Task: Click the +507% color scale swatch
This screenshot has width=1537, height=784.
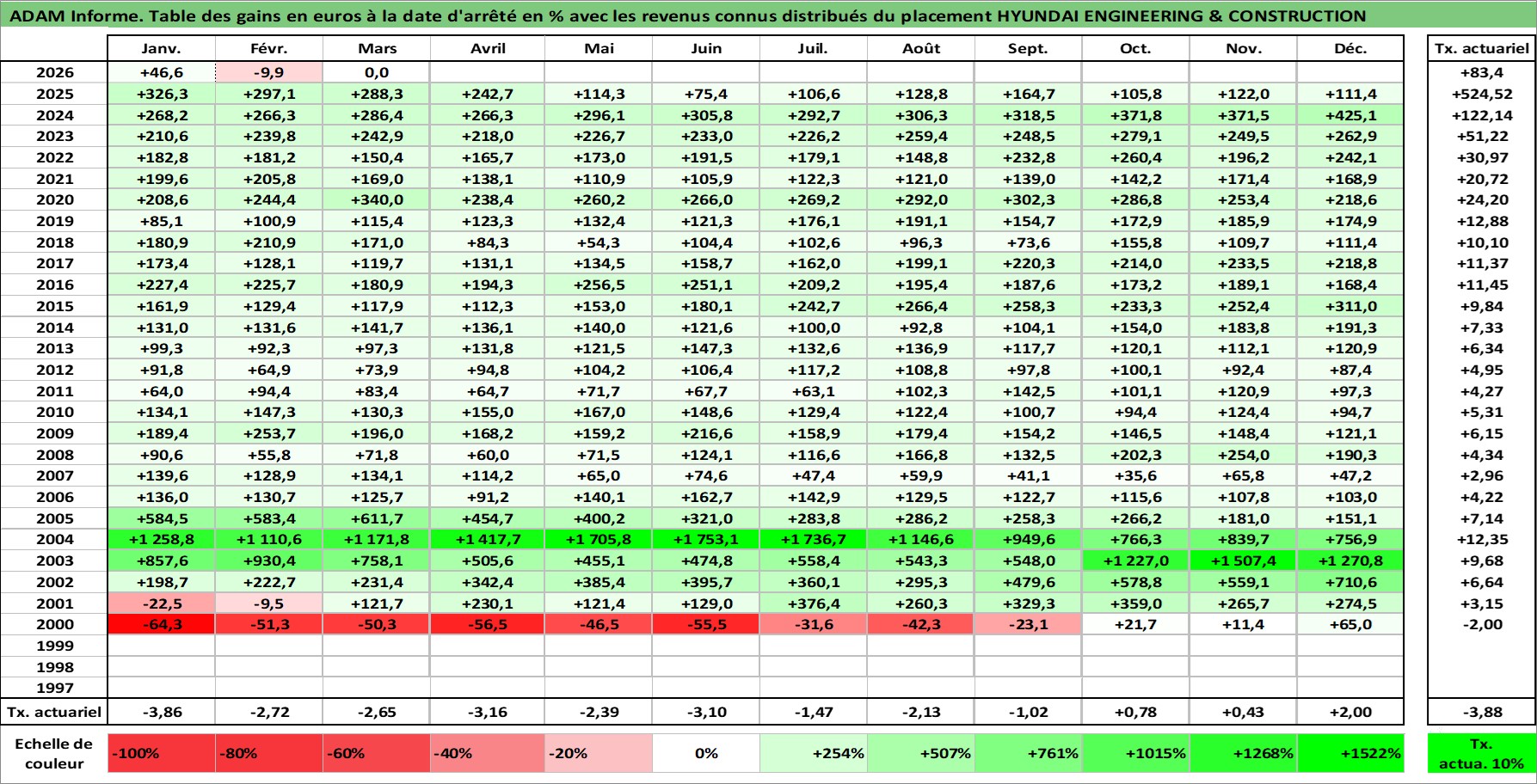Action: point(921,754)
